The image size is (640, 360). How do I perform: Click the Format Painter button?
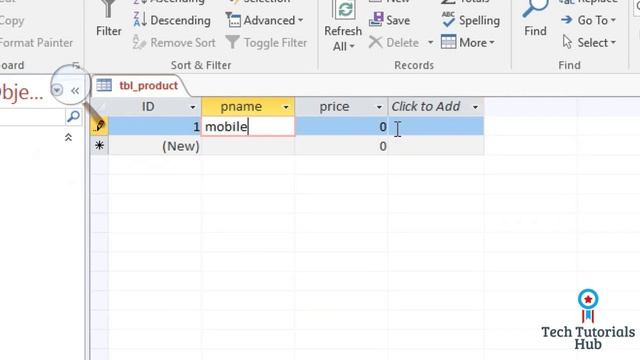point(36,42)
